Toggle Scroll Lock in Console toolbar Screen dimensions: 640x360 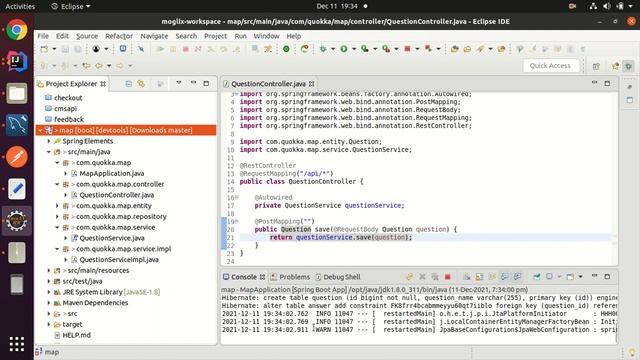(479, 277)
